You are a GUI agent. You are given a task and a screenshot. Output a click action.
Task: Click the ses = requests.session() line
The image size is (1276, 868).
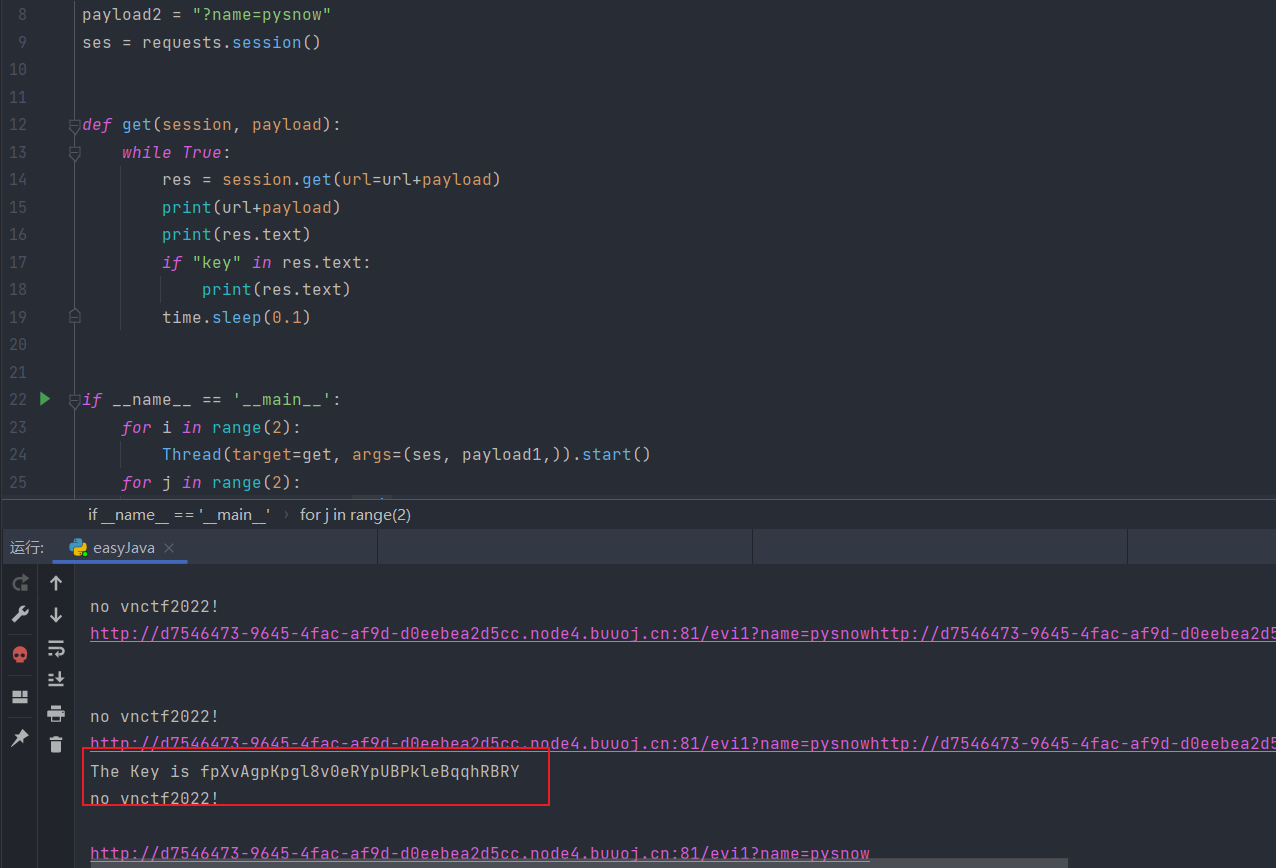(201, 42)
